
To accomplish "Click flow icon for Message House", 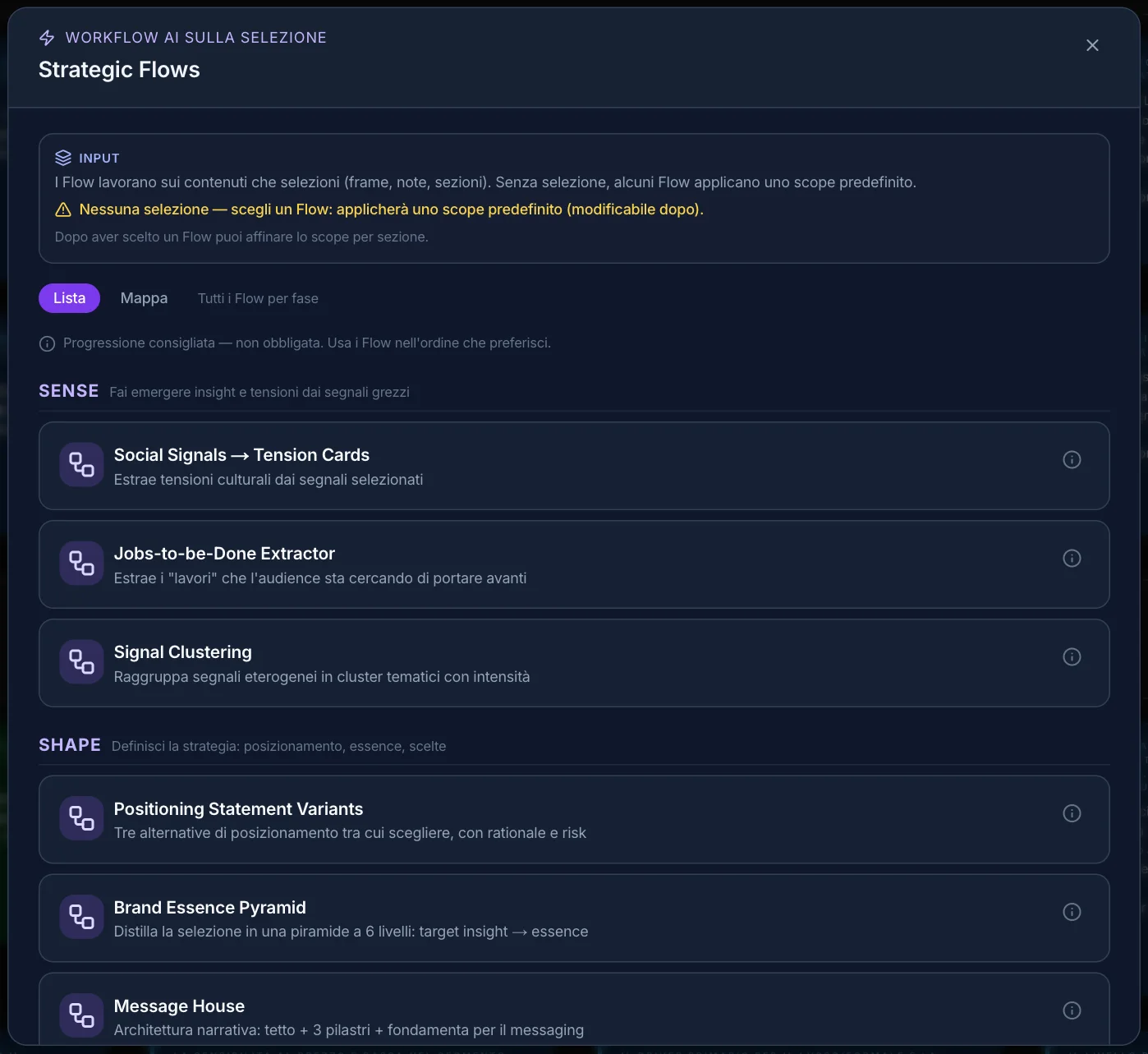I will pyautogui.click(x=81, y=1015).
